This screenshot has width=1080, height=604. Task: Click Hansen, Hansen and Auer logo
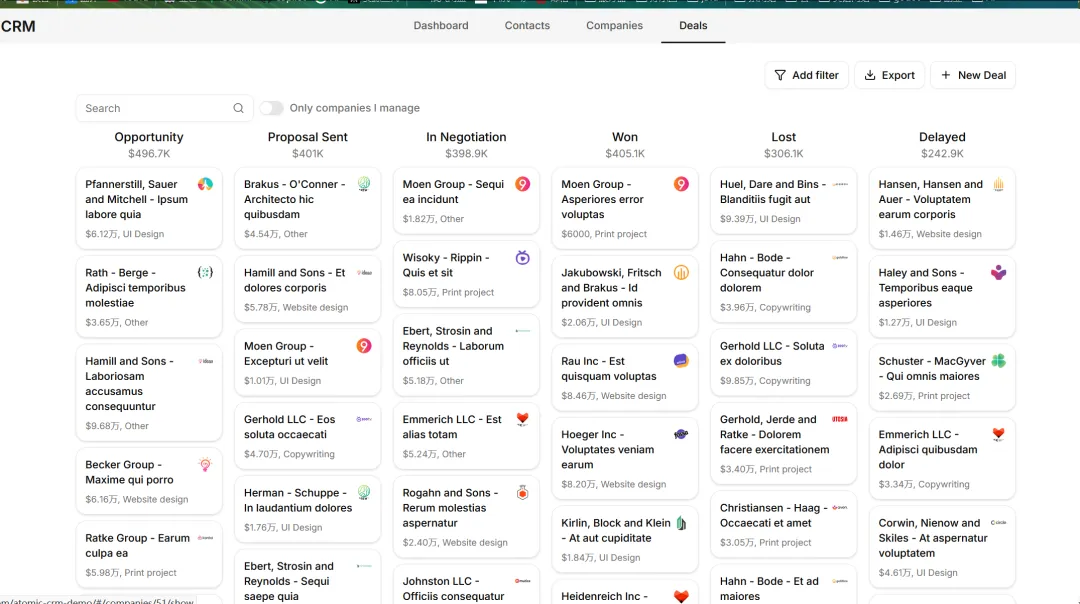pos(999,184)
